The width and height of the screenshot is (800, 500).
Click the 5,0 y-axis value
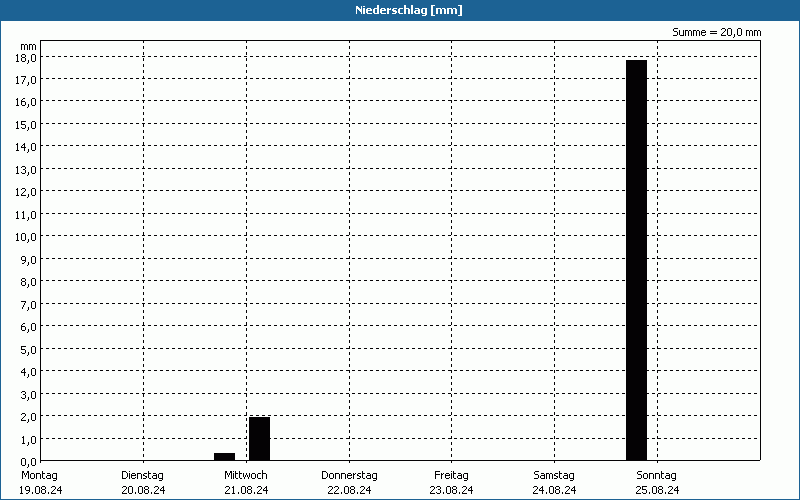pyautogui.click(x=28, y=349)
